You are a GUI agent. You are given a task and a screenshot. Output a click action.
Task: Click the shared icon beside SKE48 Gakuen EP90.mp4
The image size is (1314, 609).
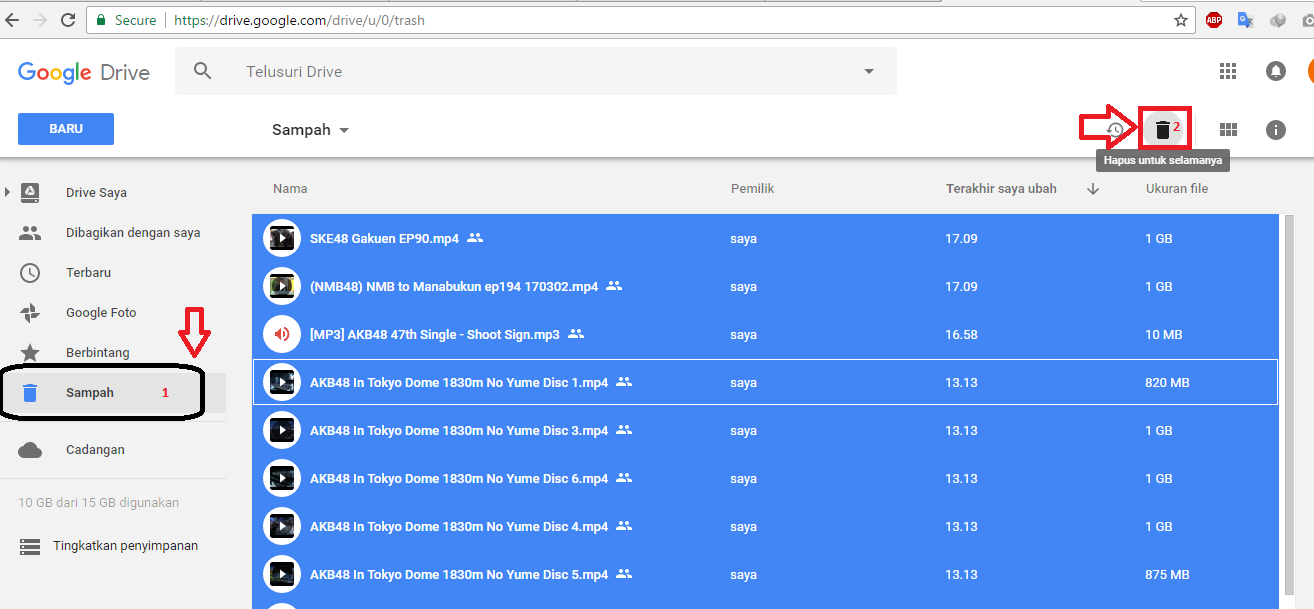coord(475,238)
